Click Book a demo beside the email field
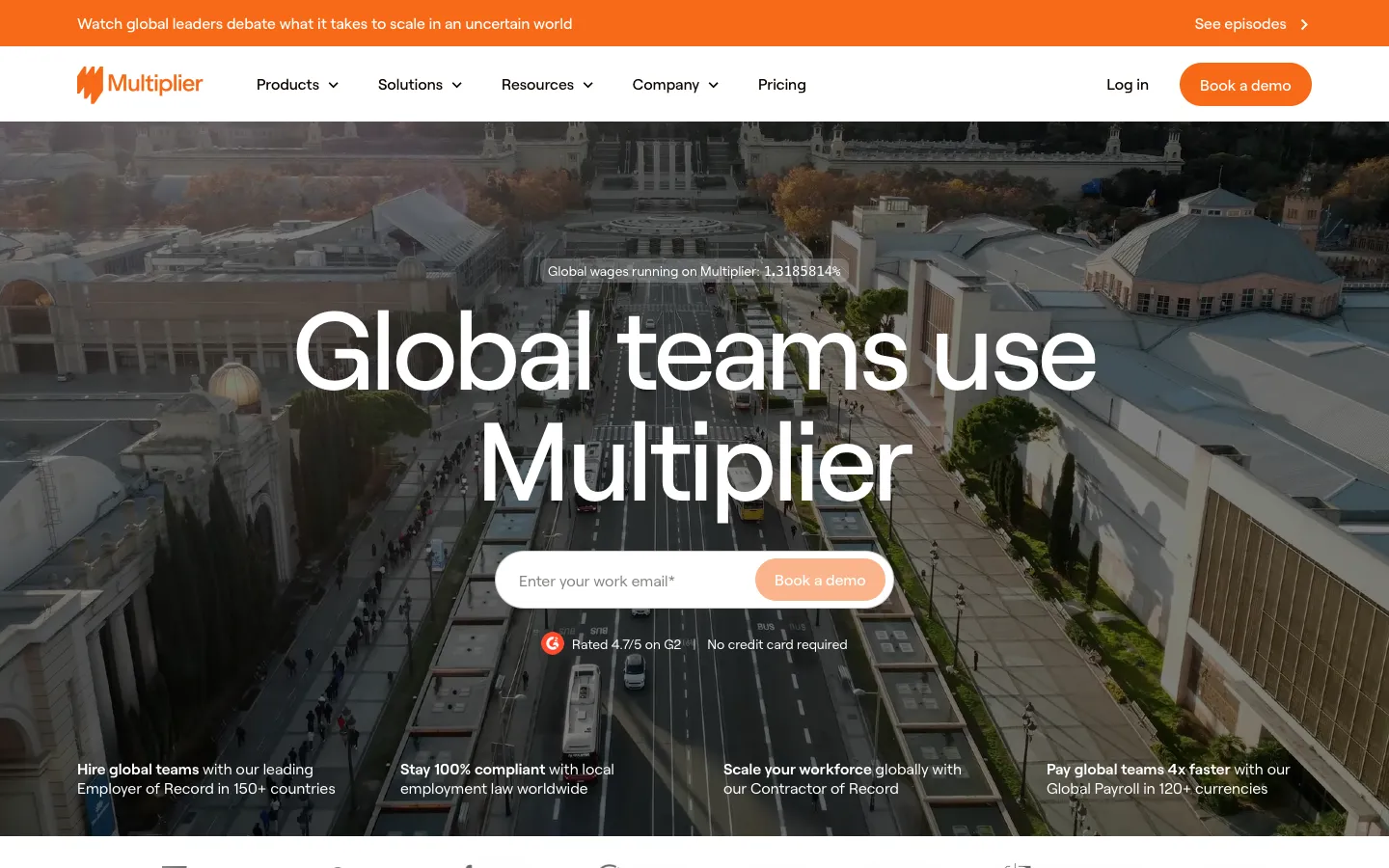This screenshot has width=1389, height=868. coord(820,580)
